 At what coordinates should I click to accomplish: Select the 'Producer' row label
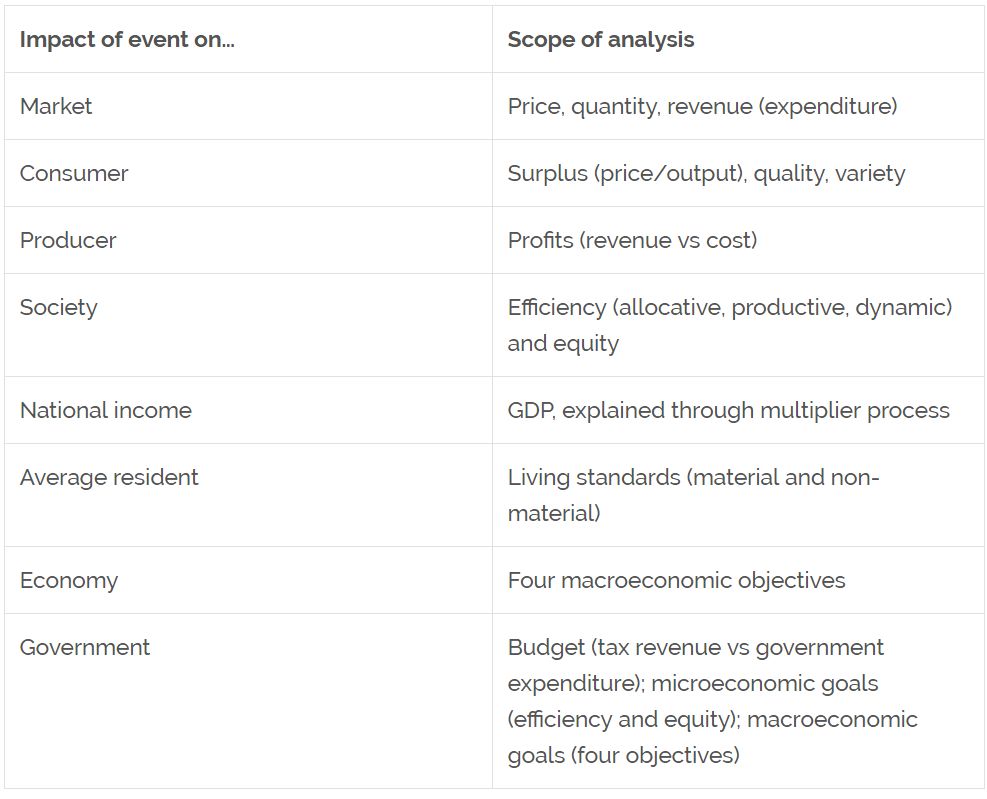(68, 241)
